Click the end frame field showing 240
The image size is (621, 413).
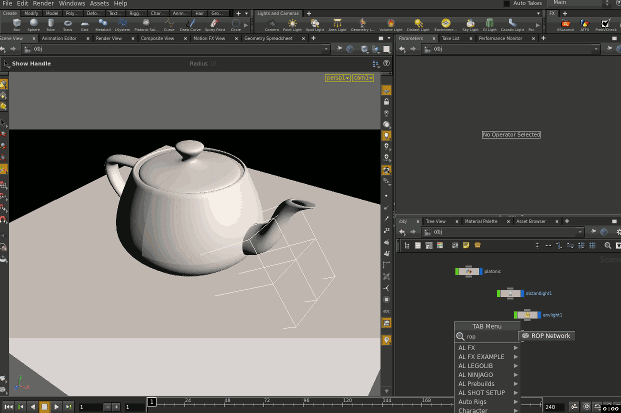pos(554,407)
